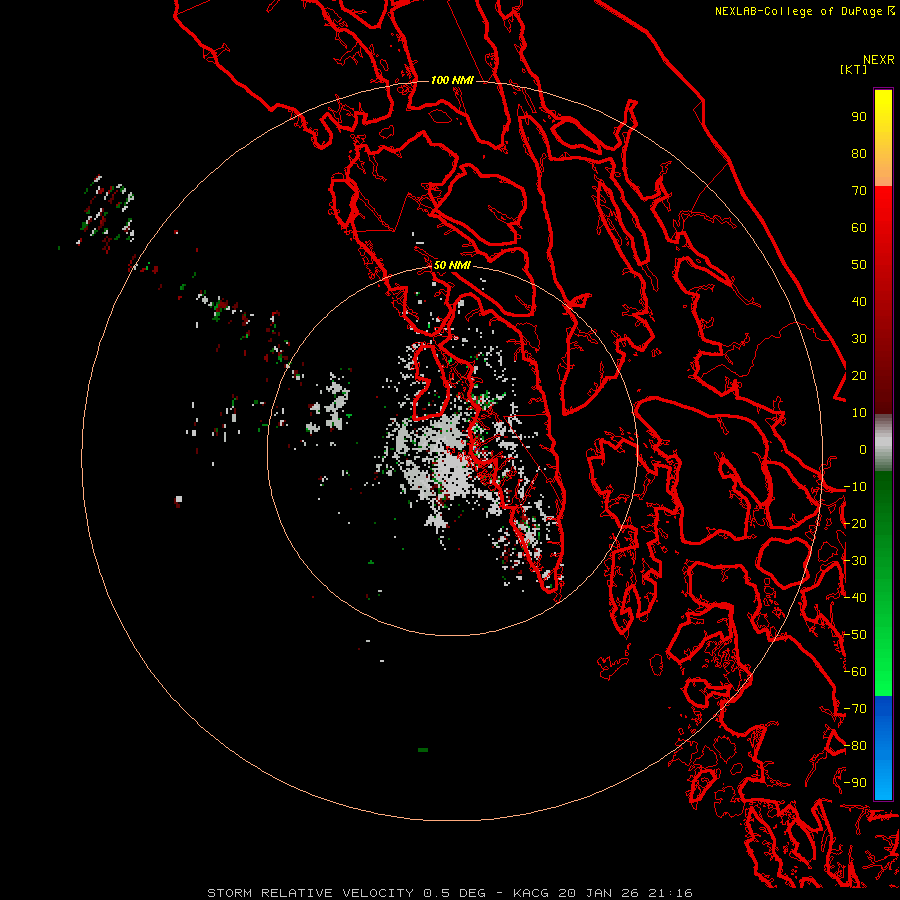This screenshot has height=900, width=900.
Task: Click the 20 knot color bar label
Action: click(859, 376)
